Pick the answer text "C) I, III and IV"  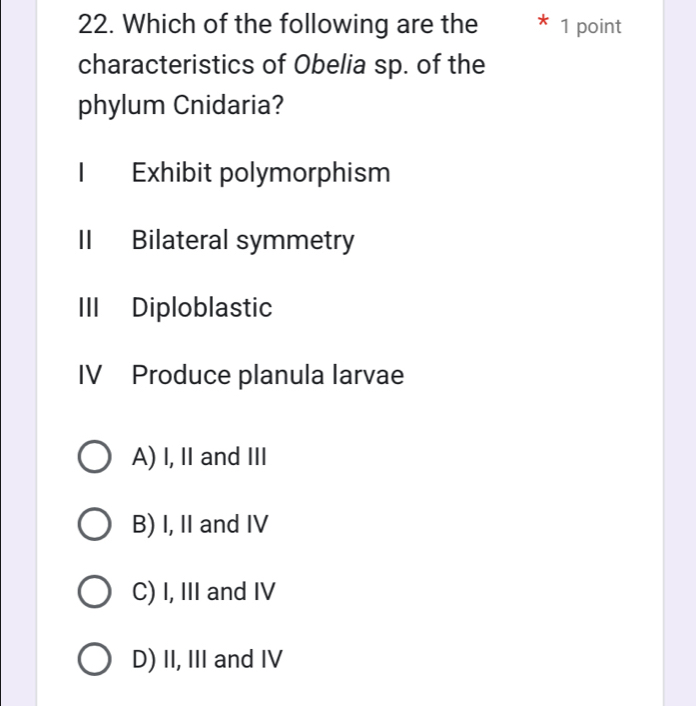tap(203, 592)
